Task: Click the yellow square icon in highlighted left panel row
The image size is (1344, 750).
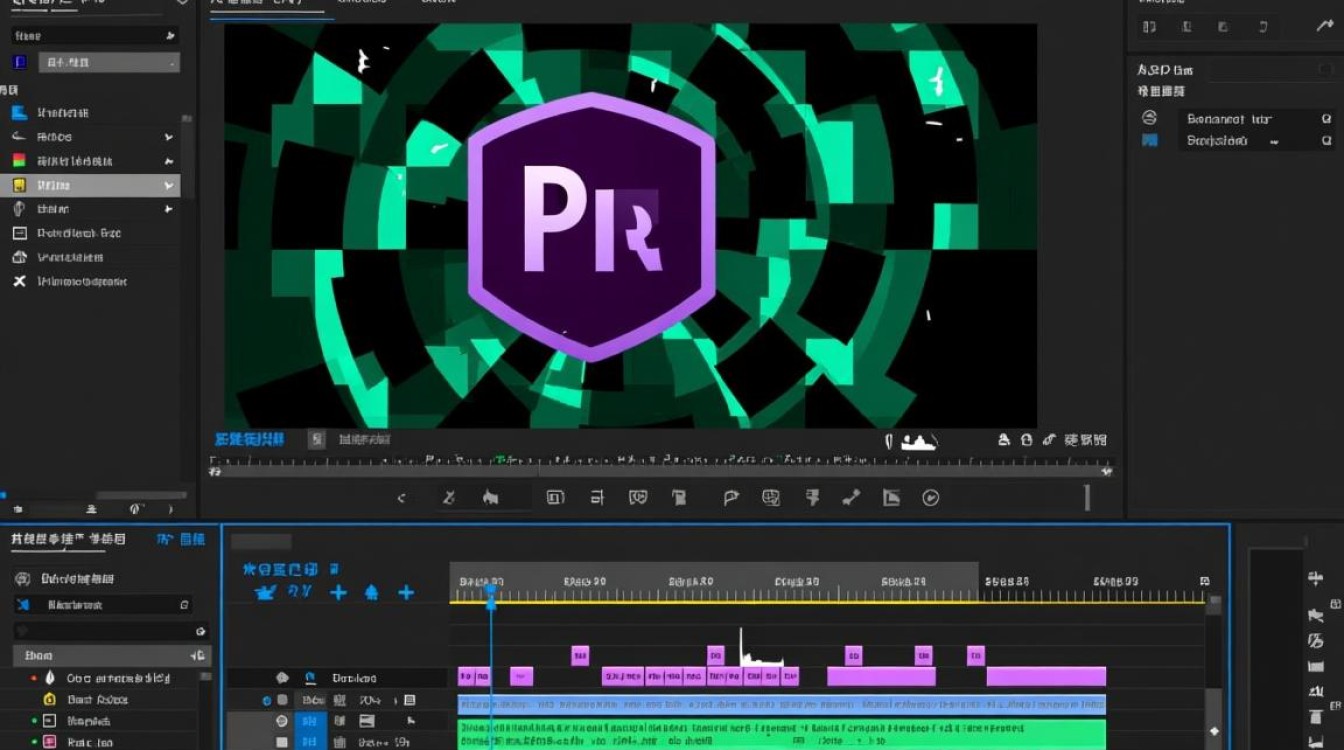Action: tap(19, 185)
